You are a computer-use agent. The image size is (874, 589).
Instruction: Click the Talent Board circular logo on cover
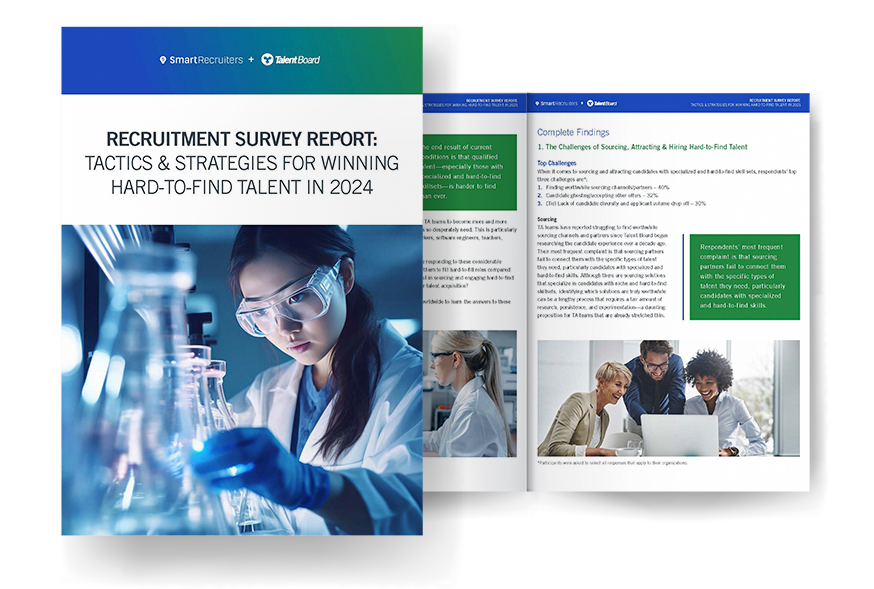(x=268, y=60)
